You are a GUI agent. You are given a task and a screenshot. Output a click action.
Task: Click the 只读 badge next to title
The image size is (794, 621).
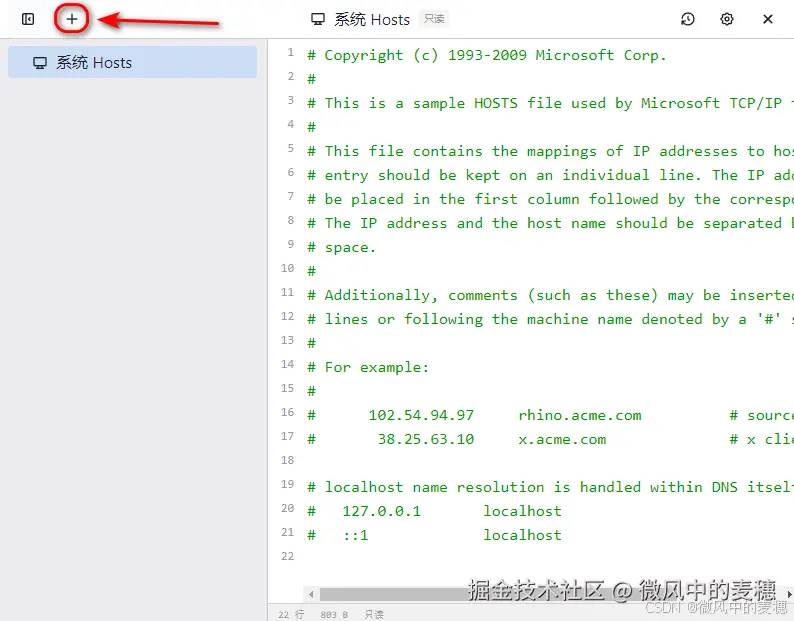434,19
